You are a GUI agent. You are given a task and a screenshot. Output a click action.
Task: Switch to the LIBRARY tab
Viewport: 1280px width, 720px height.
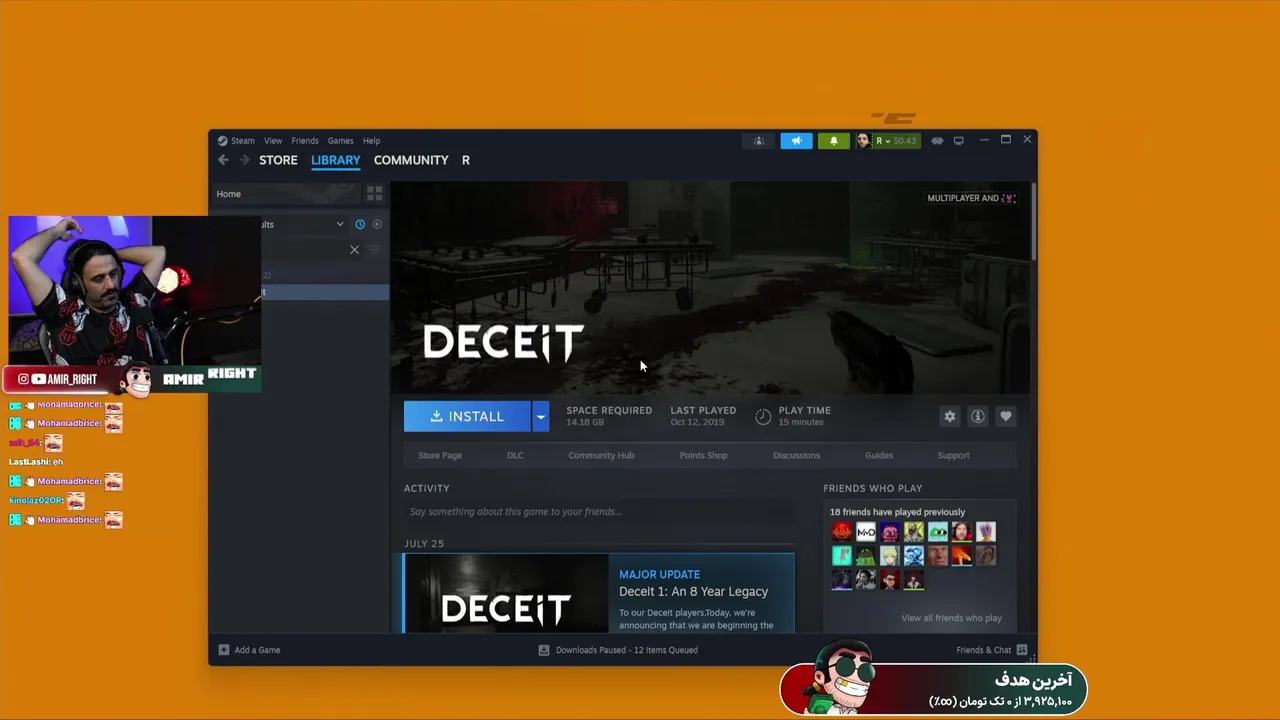(335, 160)
